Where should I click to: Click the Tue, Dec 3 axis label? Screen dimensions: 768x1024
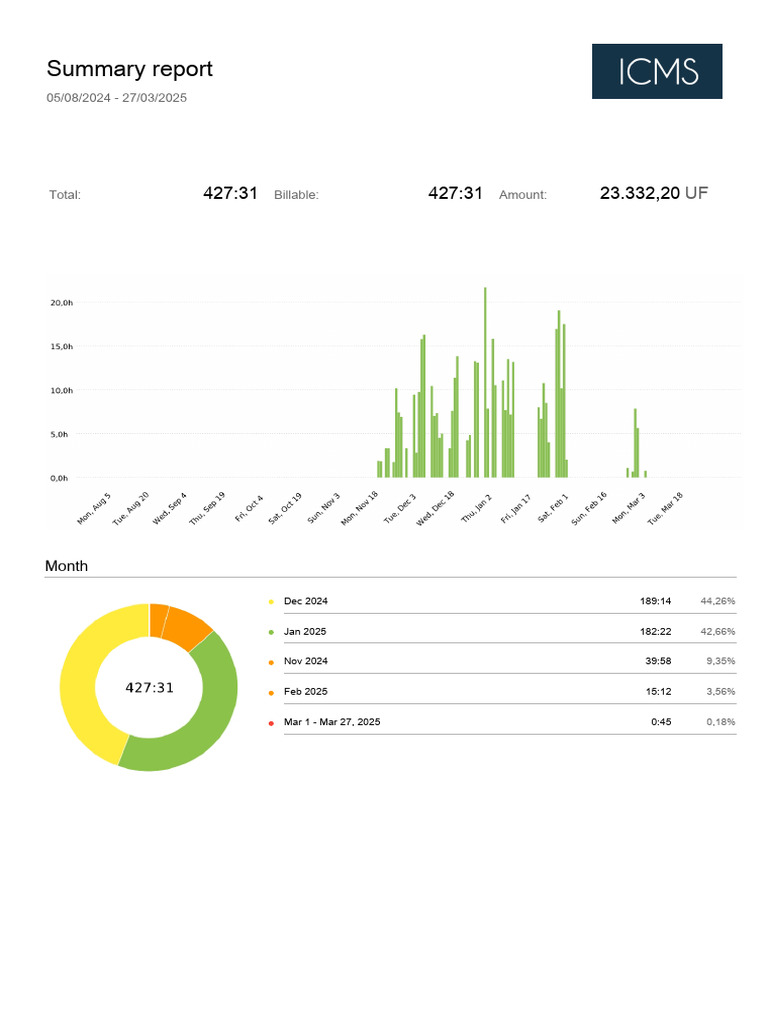(x=400, y=509)
